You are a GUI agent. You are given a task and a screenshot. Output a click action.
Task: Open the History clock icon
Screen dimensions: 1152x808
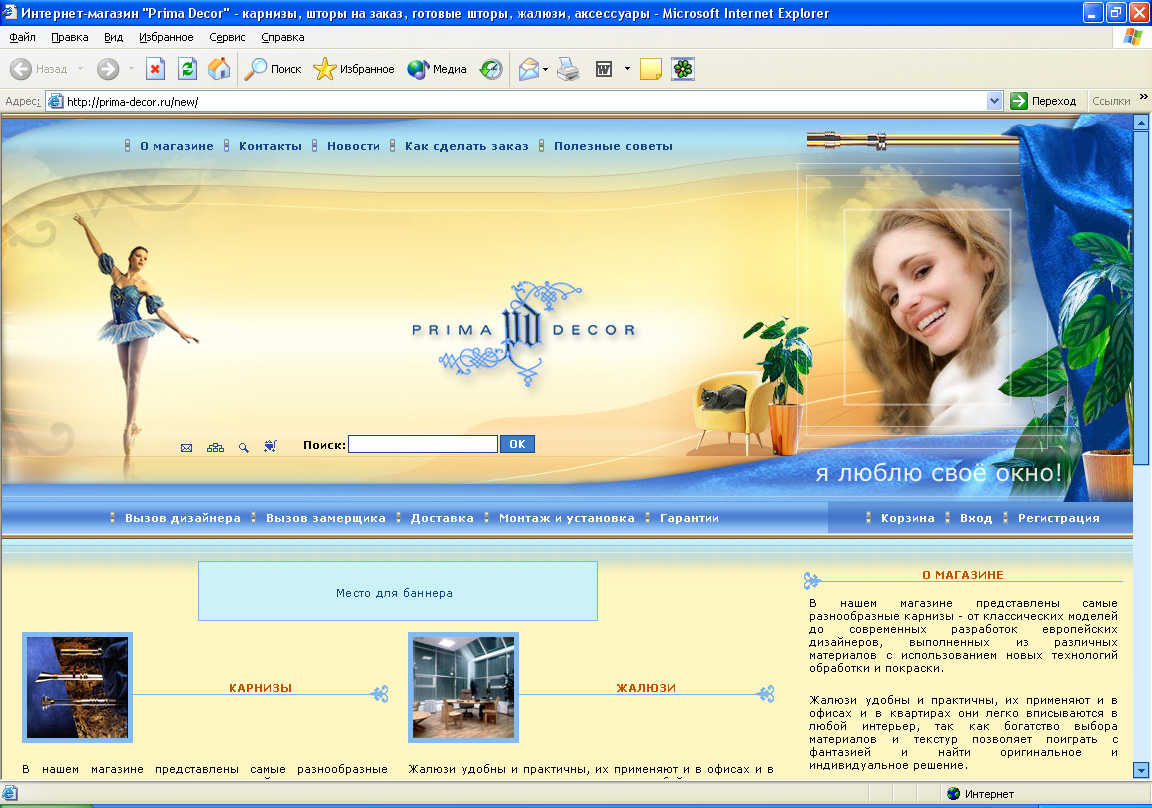pyautogui.click(x=491, y=69)
